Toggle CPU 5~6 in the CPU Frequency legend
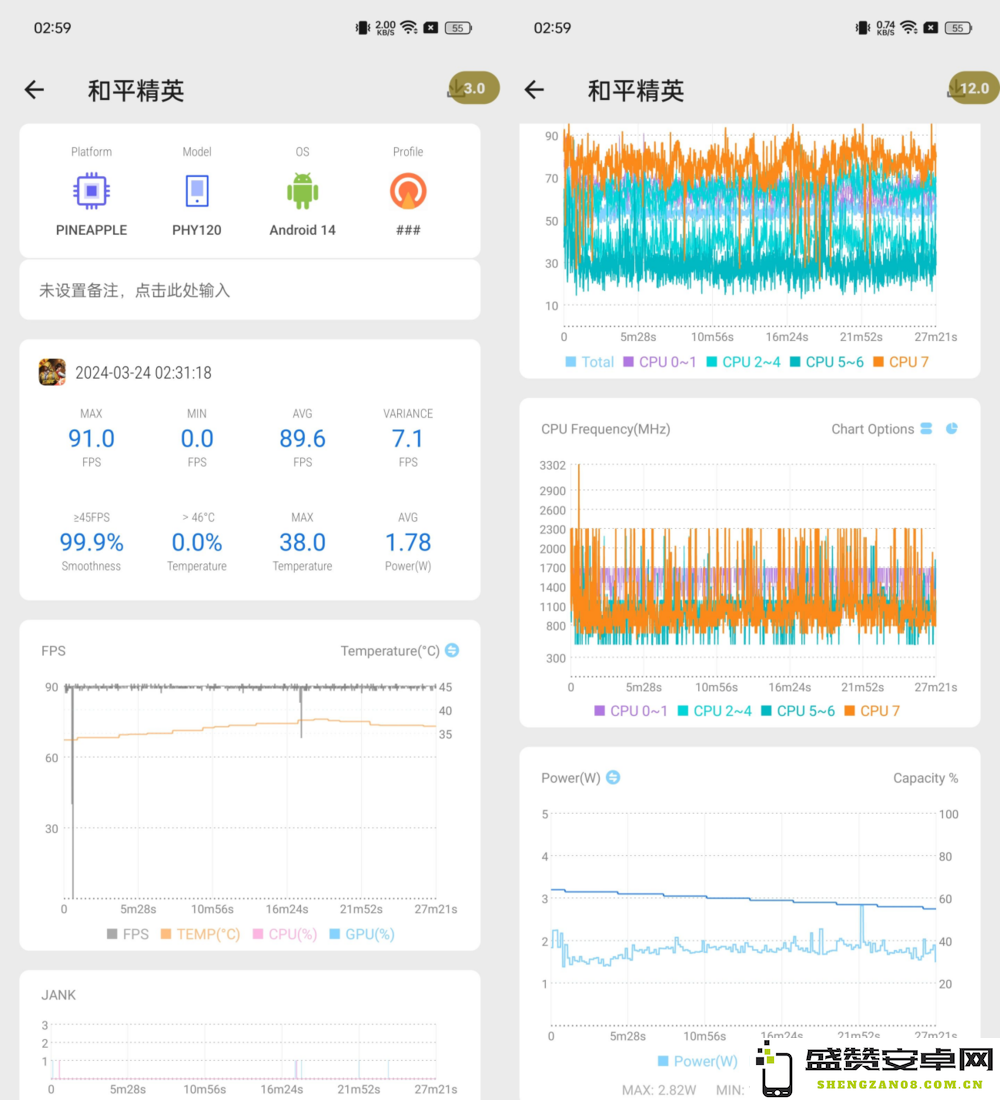Screen dimensions: 1000x1100 tap(798, 711)
